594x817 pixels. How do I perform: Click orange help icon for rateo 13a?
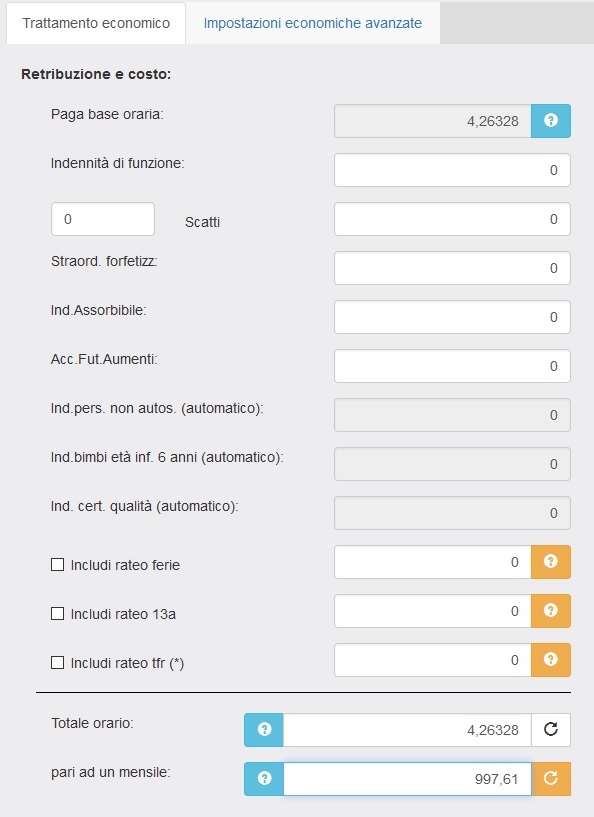(x=551, y=611)
